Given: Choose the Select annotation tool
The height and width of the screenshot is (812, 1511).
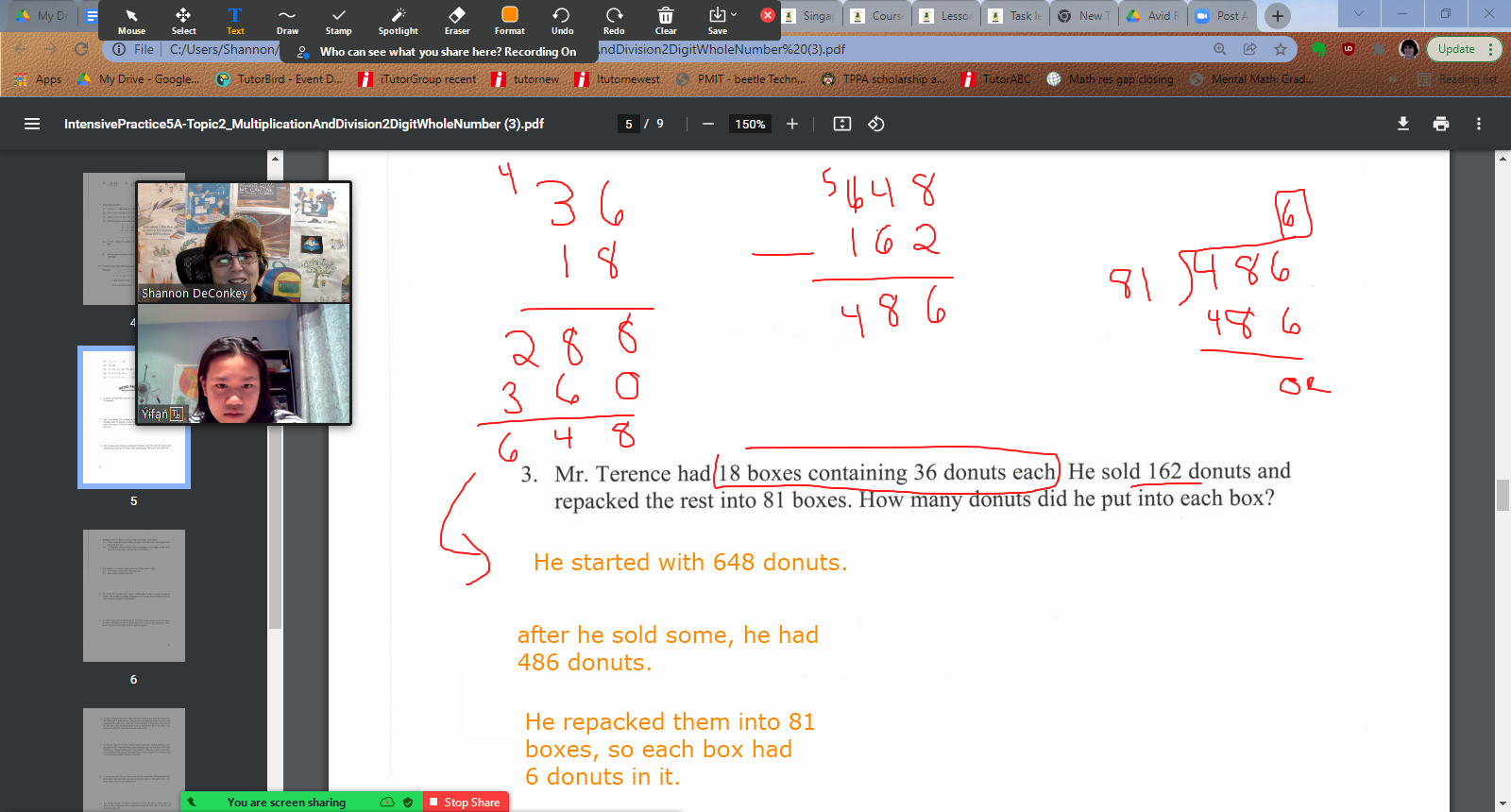Looking at the screenshot, I should click(x=183, y=20).
